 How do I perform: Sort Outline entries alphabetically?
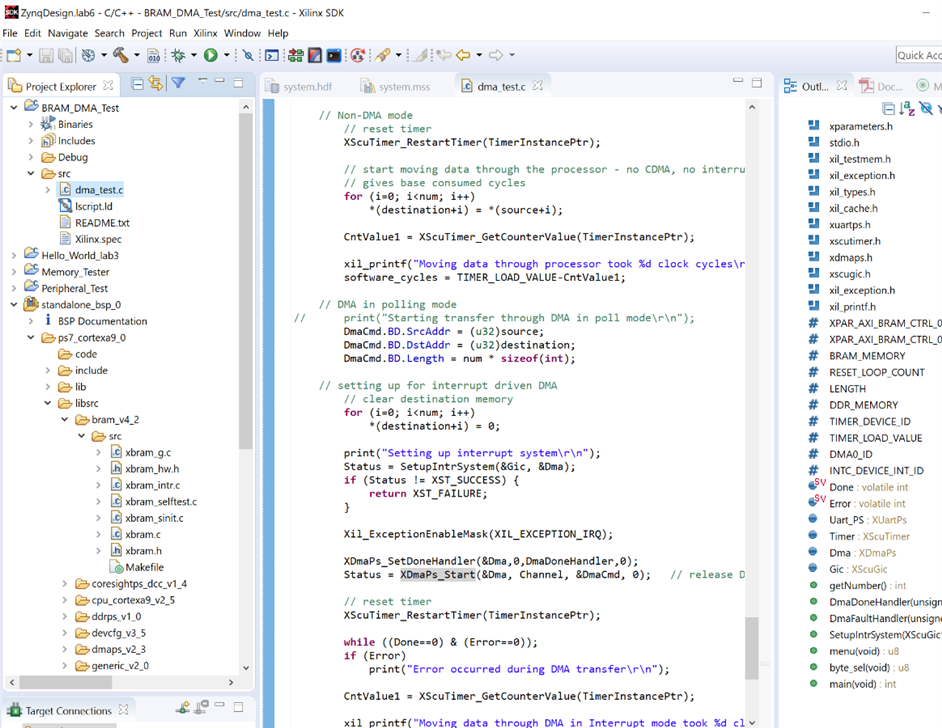(907, 108)
